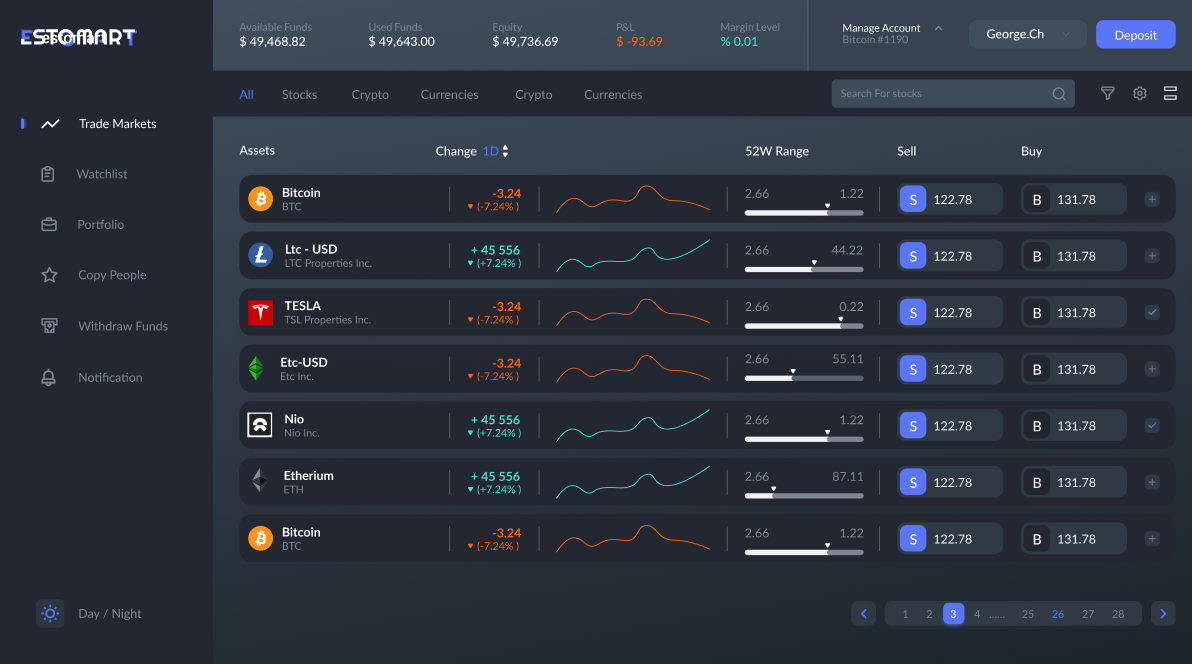The height and width of the screenshot is (664, 1192).
Task: Open the filter funnel icon
Action: tap(1108, 94)
